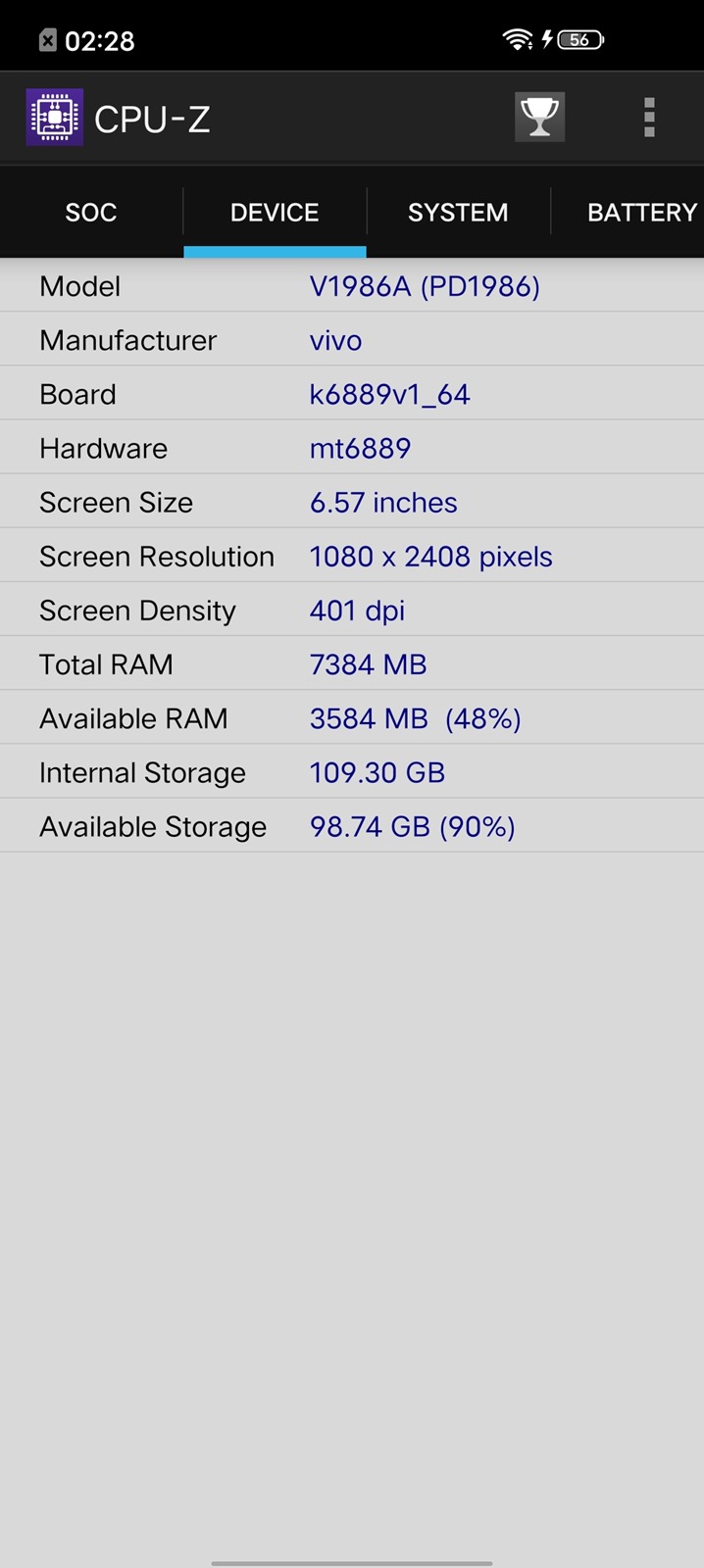This screenshot has width=704, height=1568.
Task: Tap the SIM notification icon in status bar
Action: 48,40
